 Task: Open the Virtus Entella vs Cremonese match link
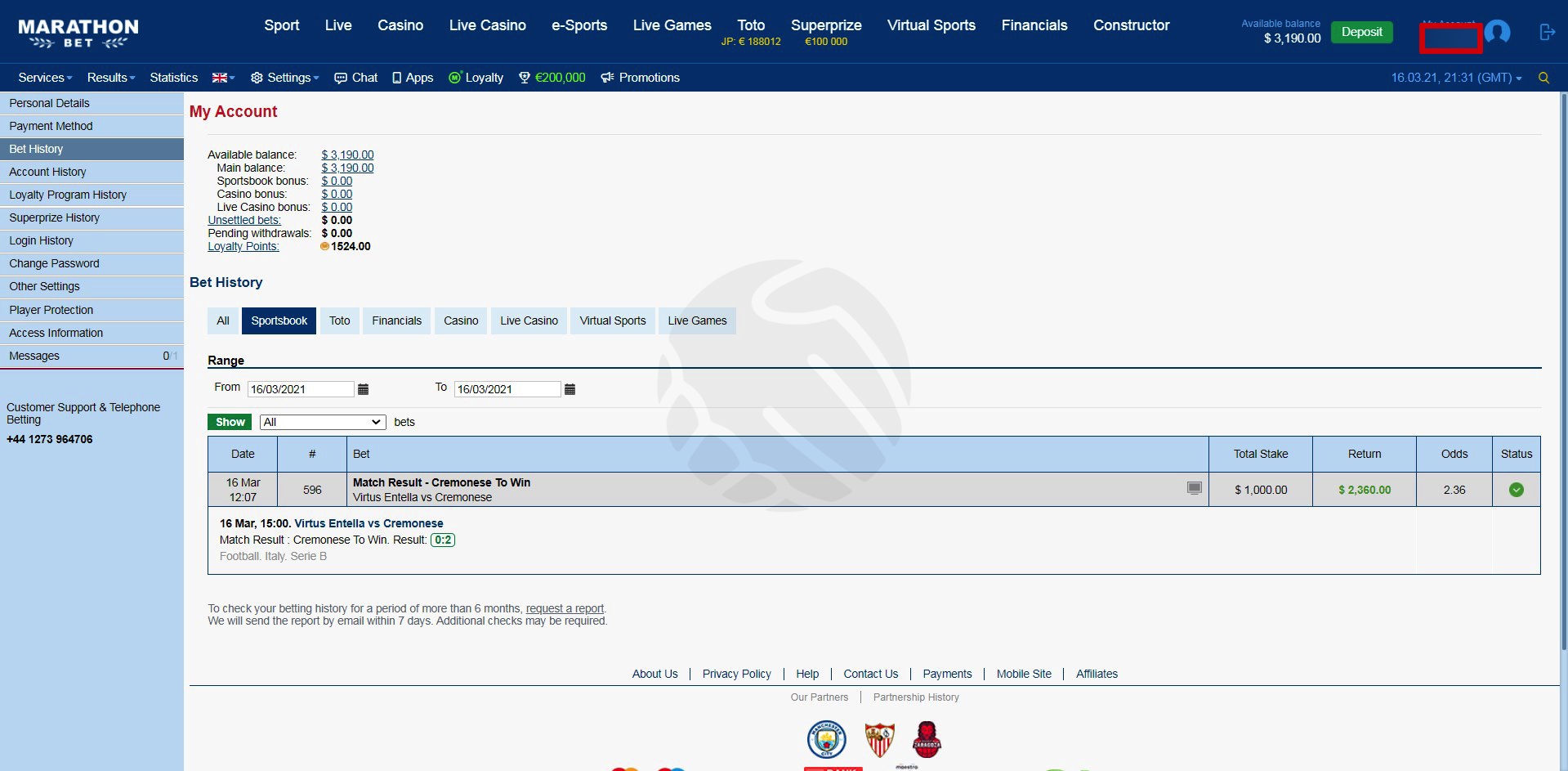(369, 523)
